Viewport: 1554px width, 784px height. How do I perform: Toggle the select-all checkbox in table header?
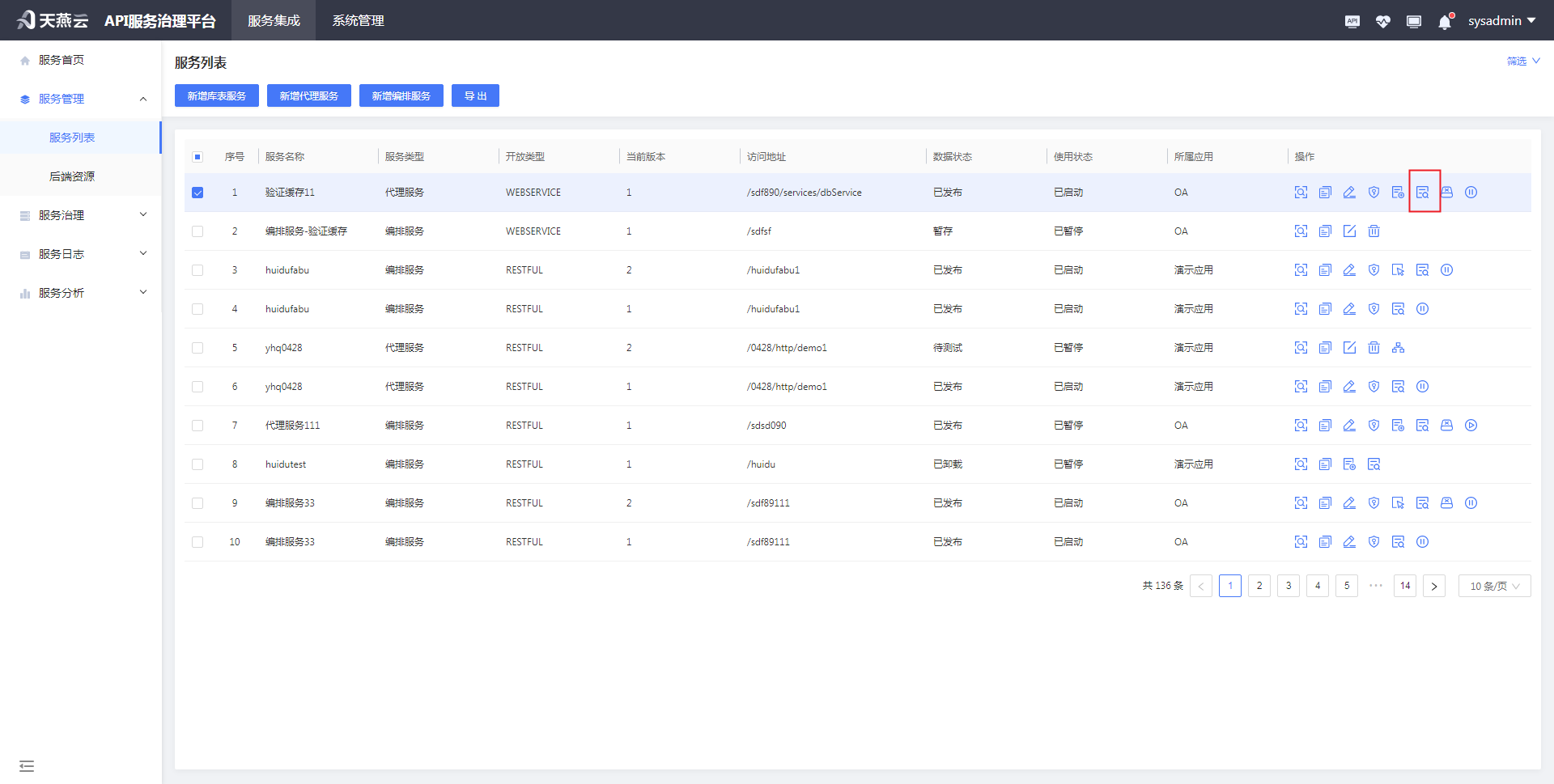[x=197, y=157]
